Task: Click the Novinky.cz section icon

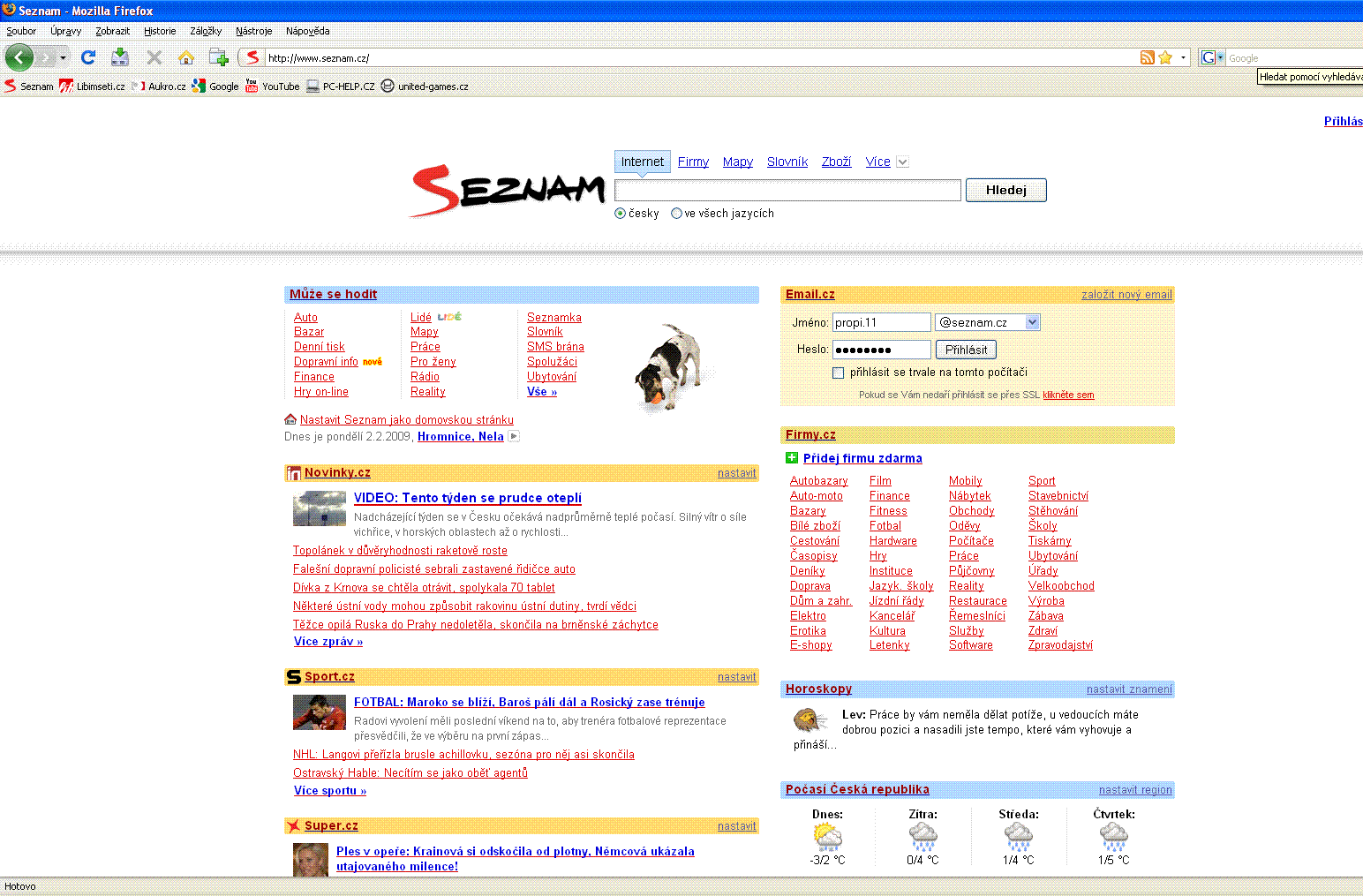Action: click(x=294, y=473)
